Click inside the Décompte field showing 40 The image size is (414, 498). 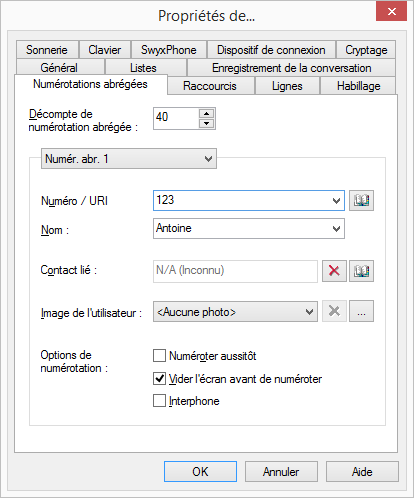[x=176, y=118]
